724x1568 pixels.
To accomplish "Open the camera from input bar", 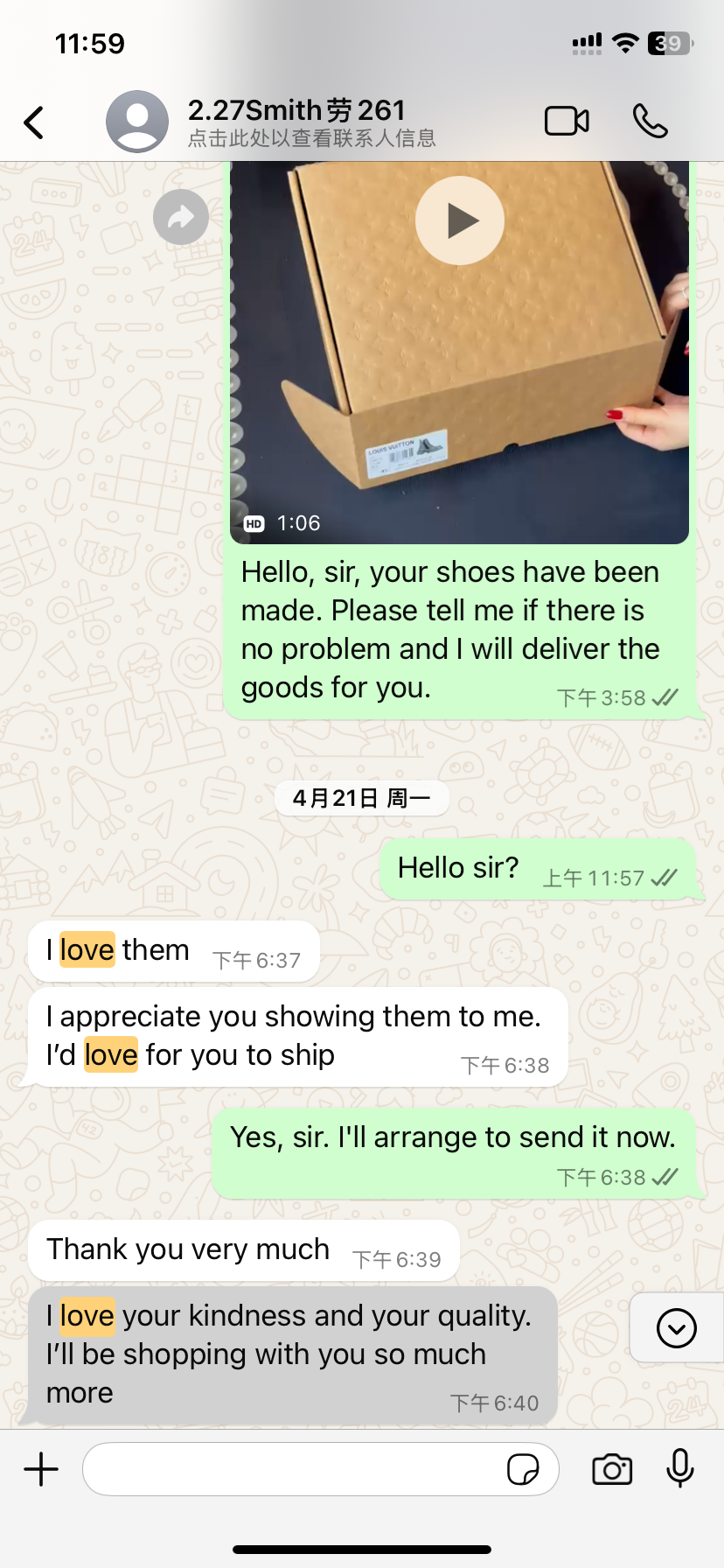I will point(612,1469).
